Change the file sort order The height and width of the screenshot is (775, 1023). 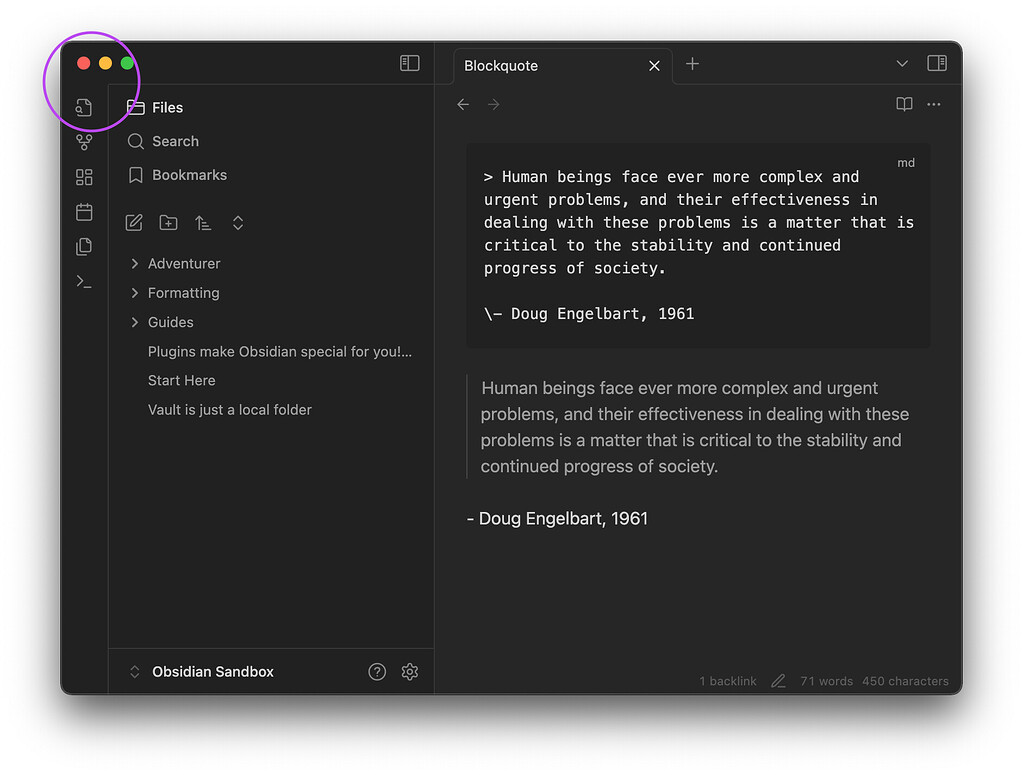pyautogui.click(x=203, y=222)
